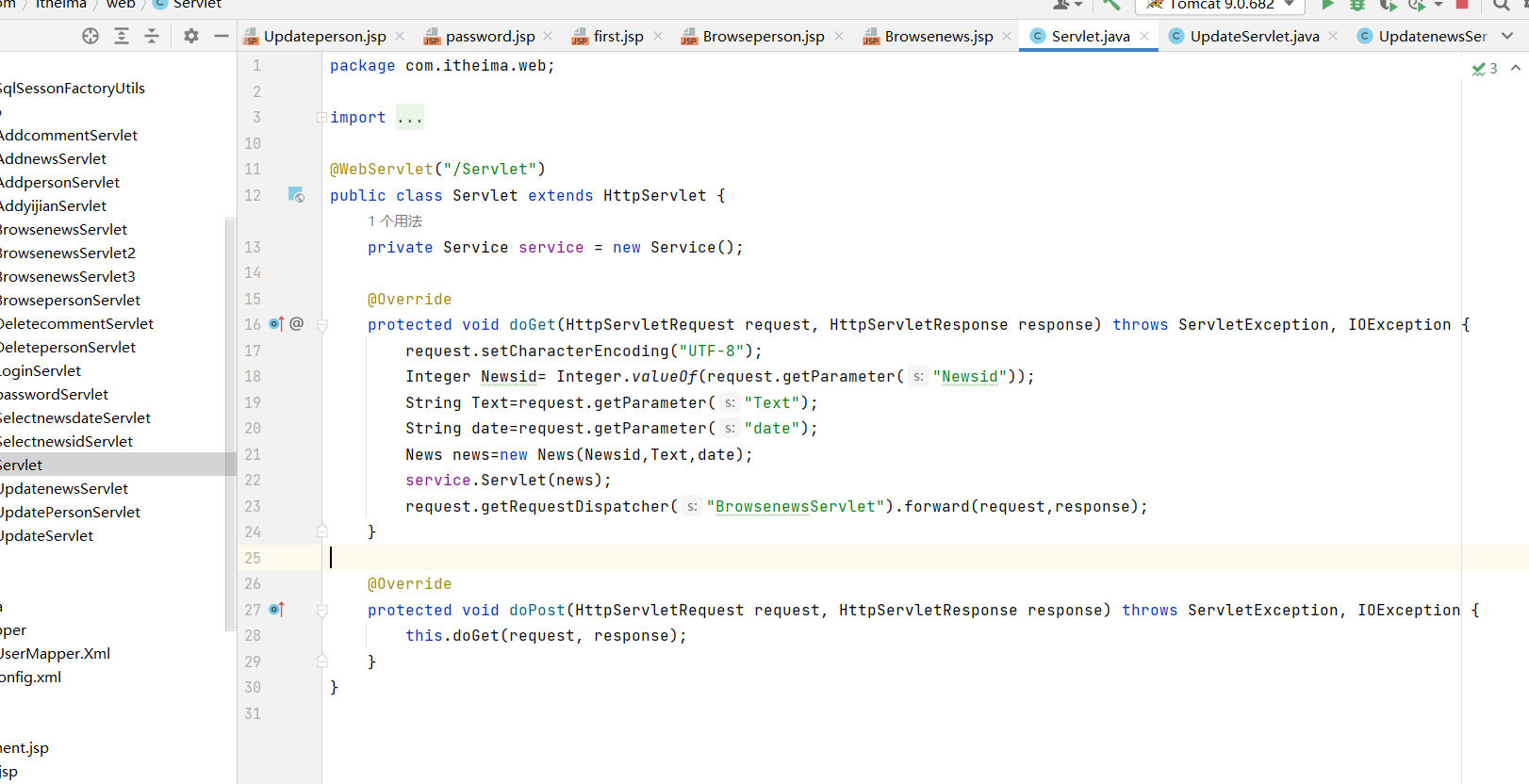Click line number 21 in the gutter
1529x784 pixels.
coord(253,454)
